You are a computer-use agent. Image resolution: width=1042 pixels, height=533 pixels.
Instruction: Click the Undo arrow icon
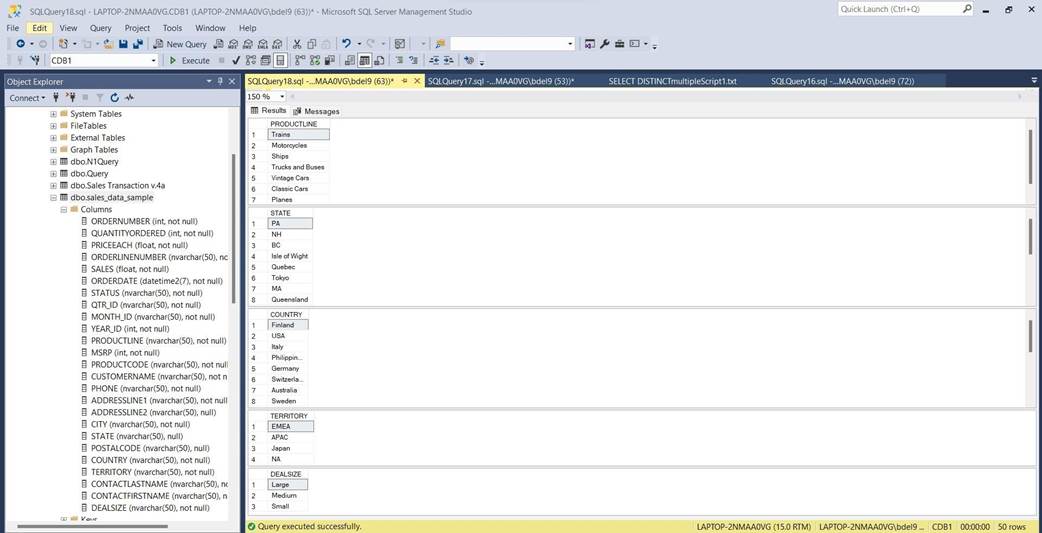pyautogui.click(x=346, y=44)
